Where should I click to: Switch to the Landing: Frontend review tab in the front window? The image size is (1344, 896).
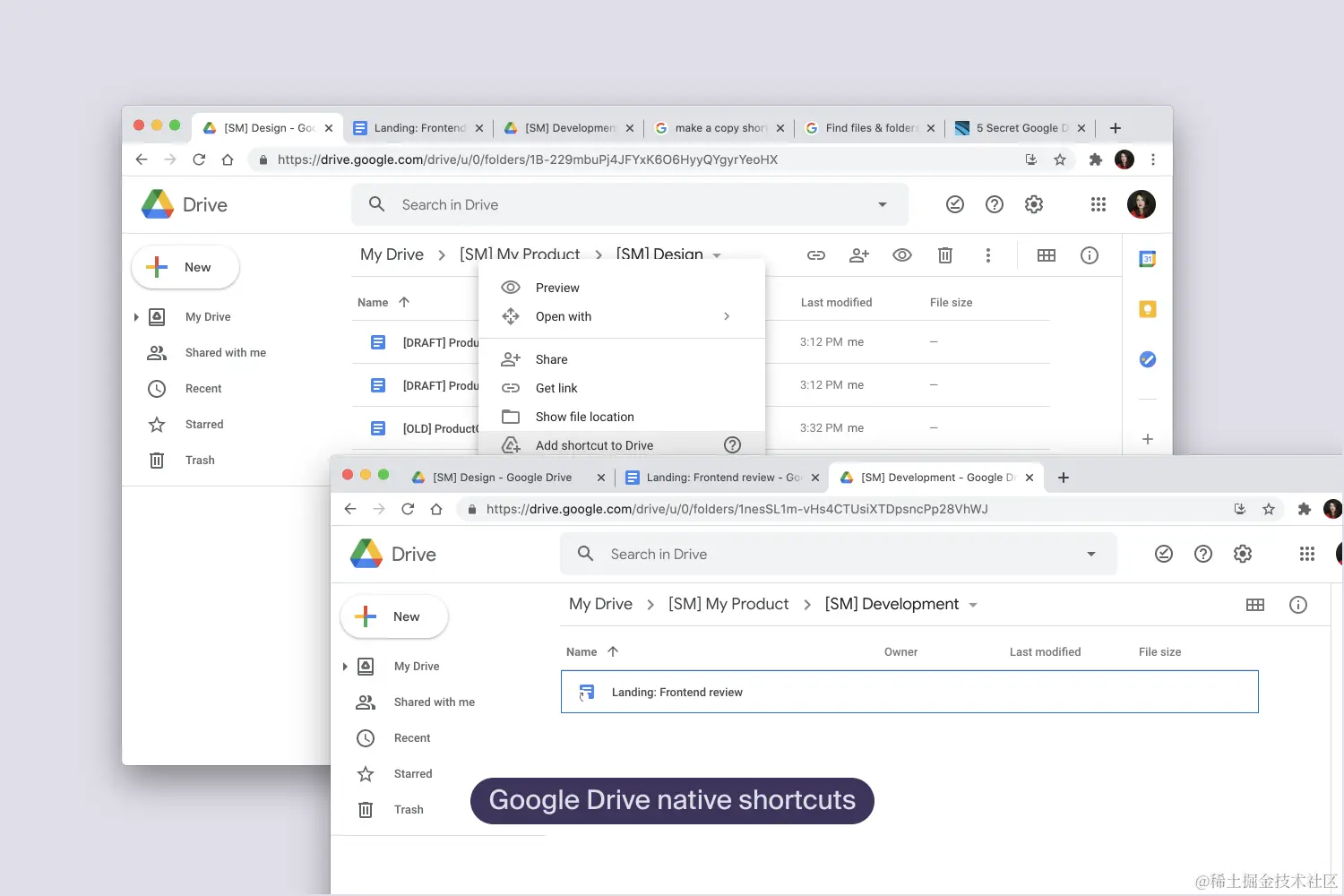point(721,478)
